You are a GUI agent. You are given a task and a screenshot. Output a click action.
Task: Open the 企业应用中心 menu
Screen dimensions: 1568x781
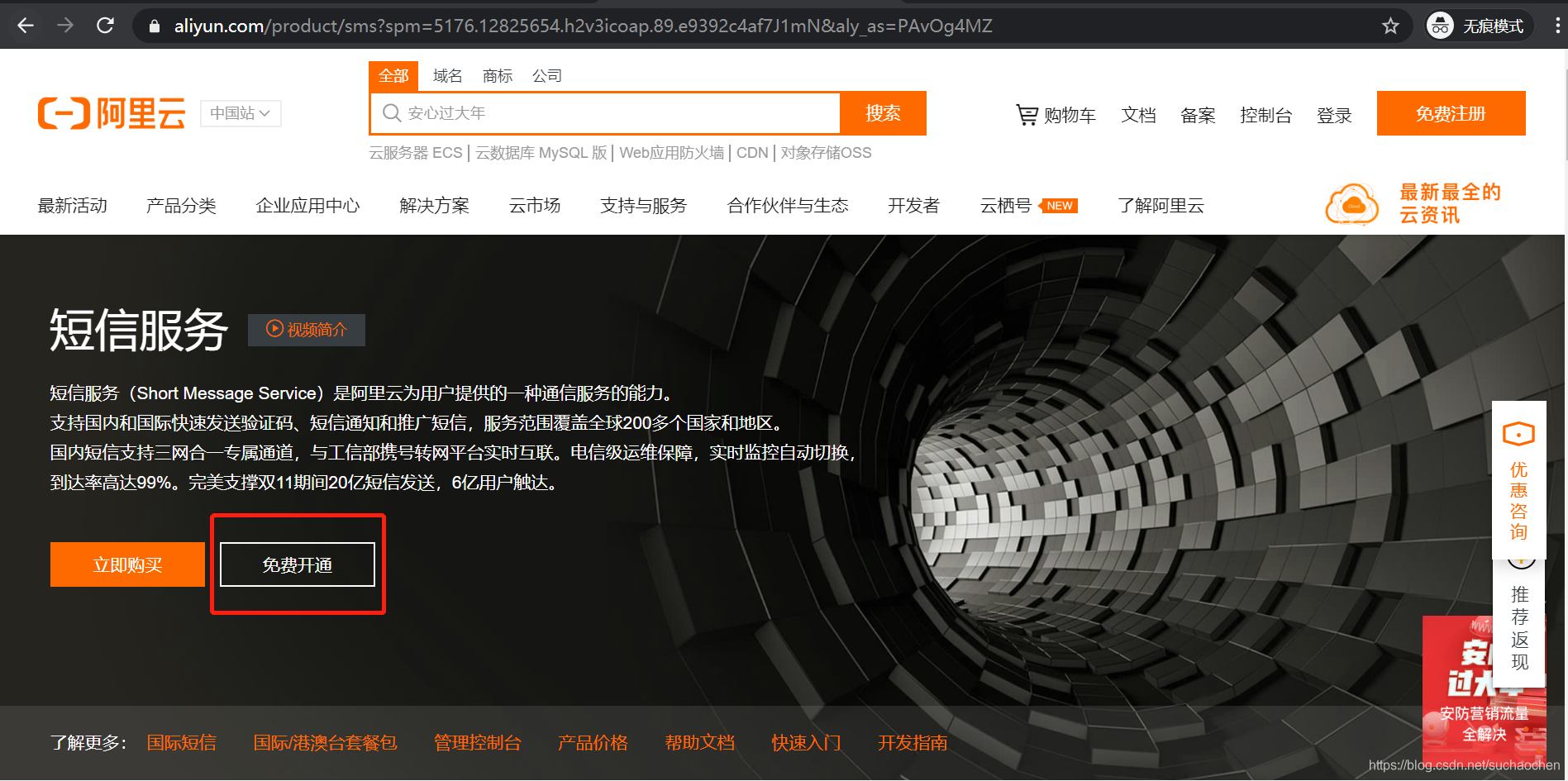tap(307, 206)
